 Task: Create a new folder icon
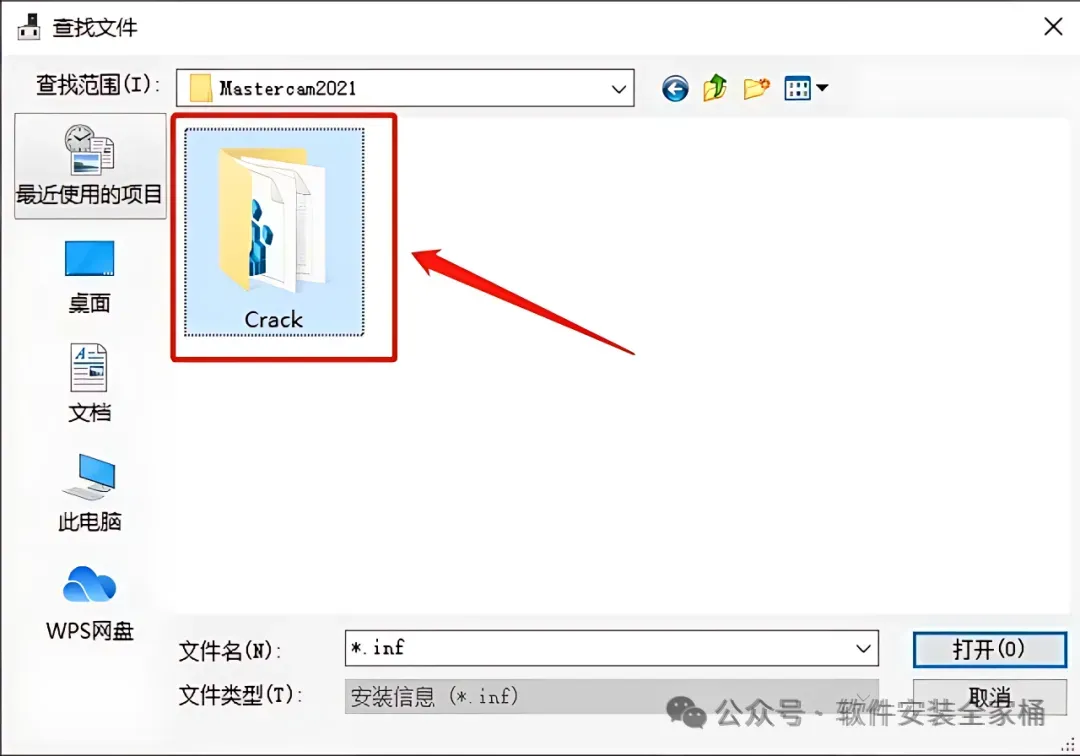click(x=756, y=88)
